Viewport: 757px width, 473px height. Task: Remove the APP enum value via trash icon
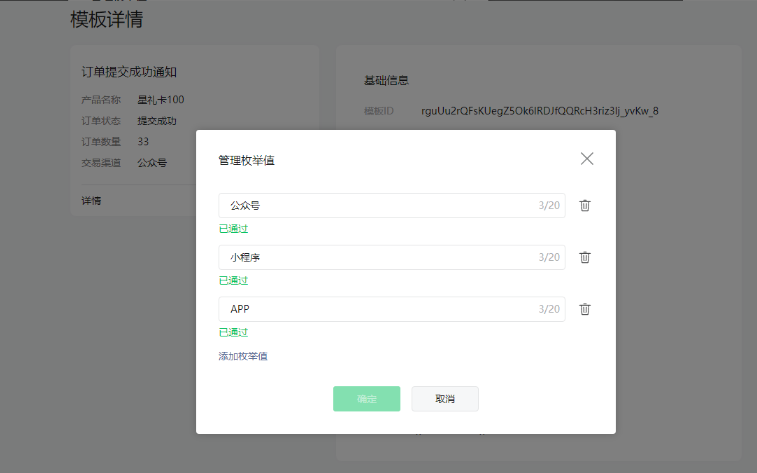point(585,309)
